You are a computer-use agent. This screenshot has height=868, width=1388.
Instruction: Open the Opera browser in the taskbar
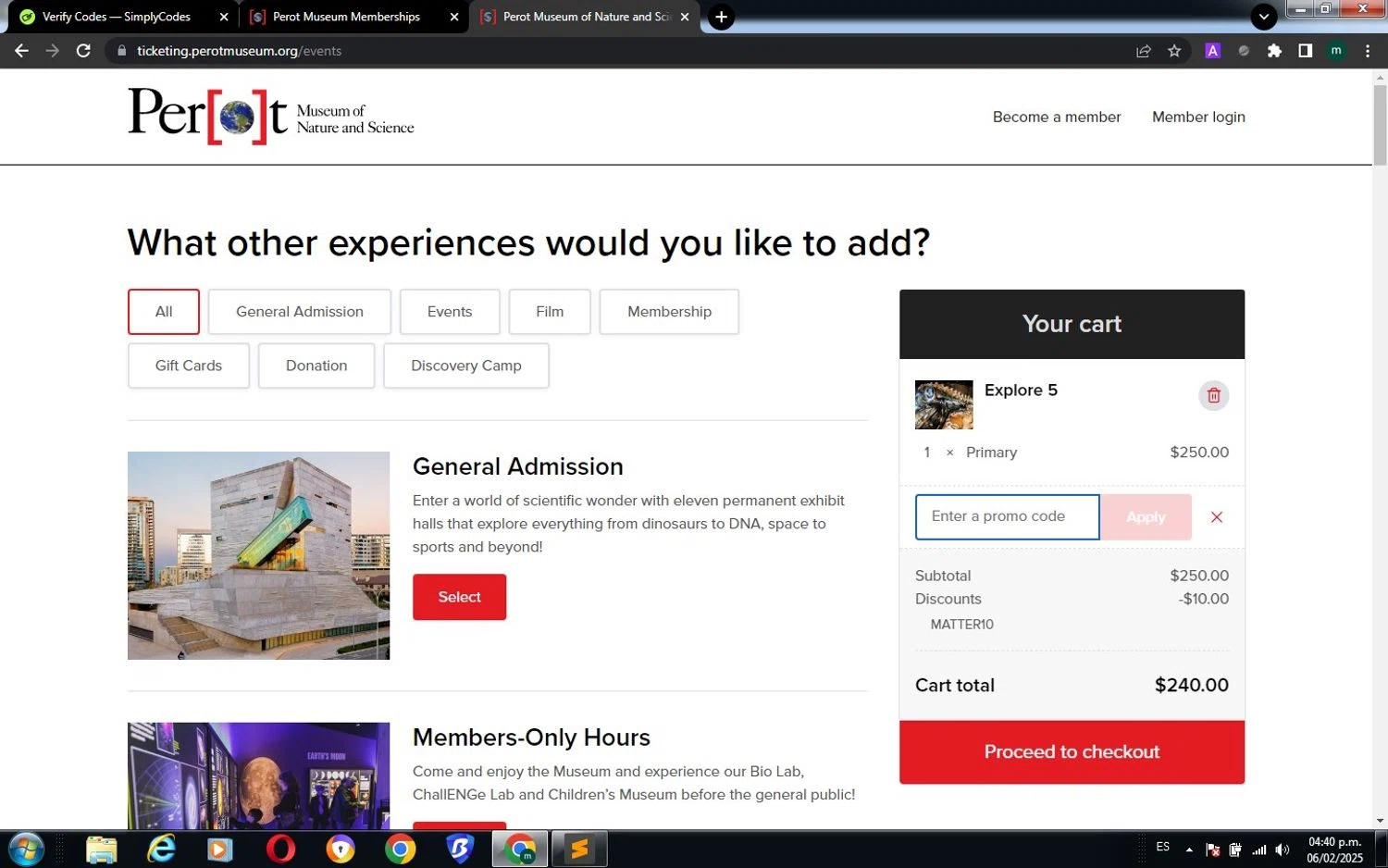pyautogui.click(x=280, y=849)
